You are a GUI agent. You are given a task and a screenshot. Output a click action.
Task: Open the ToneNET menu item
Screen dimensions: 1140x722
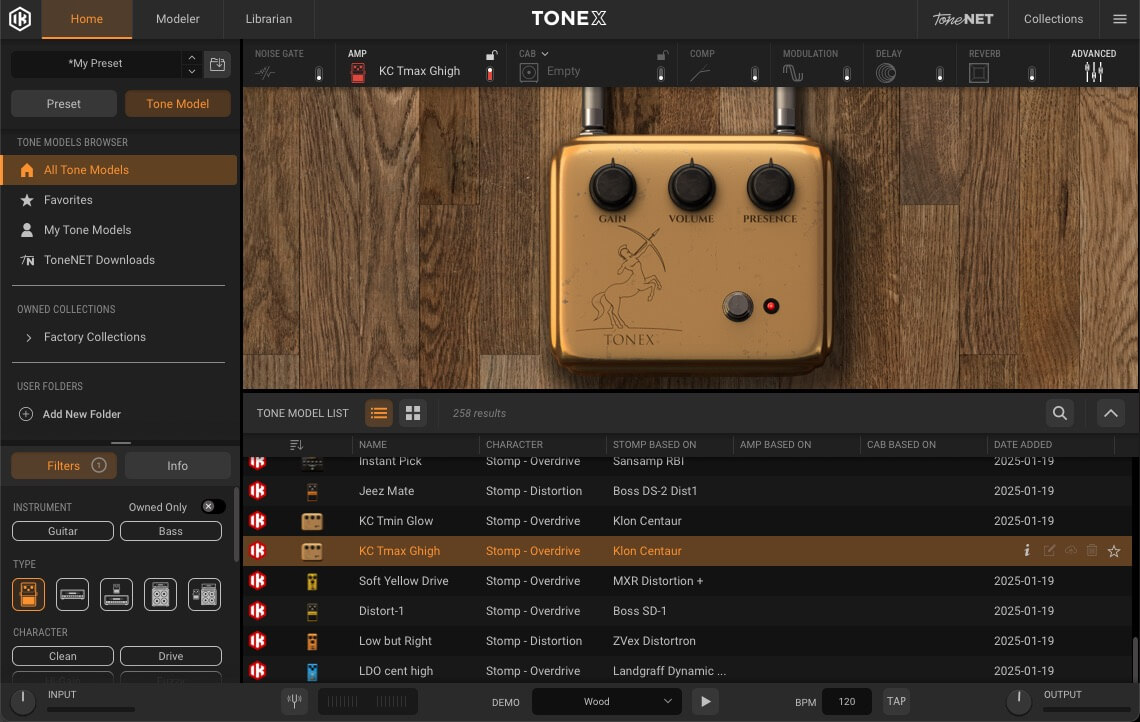click(x=961, y=18)
